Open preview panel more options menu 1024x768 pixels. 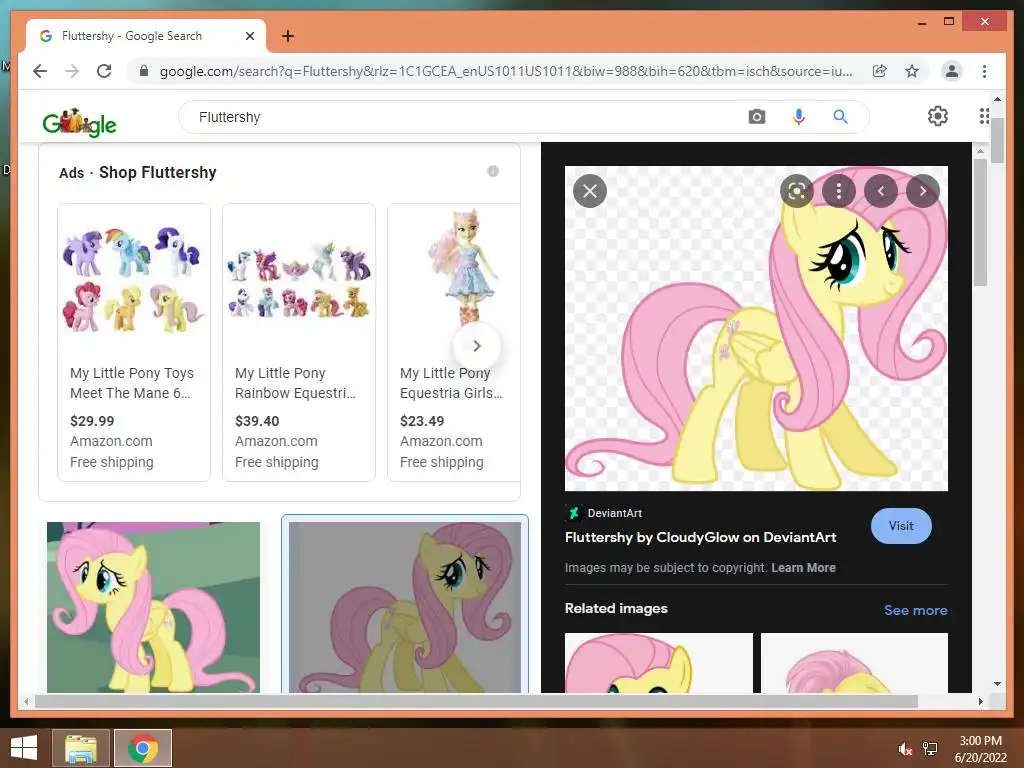pyautogui.click(x=839, y=191)
